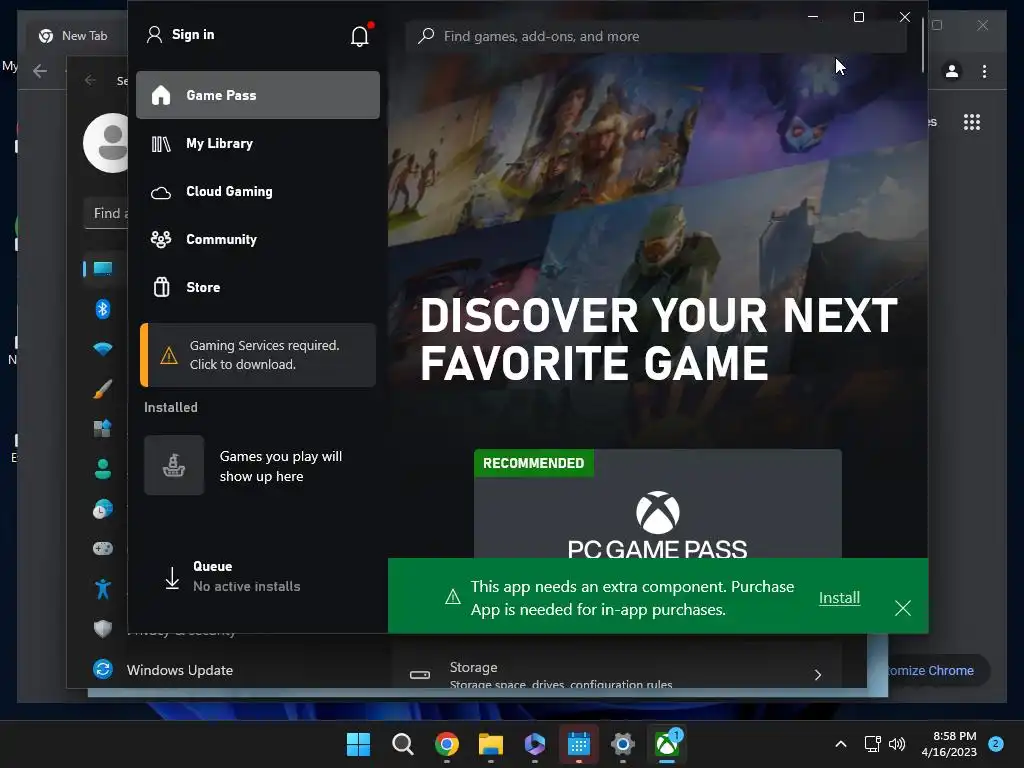
Task: Open Chrome three-dot menu
Action: click(984, 71)
